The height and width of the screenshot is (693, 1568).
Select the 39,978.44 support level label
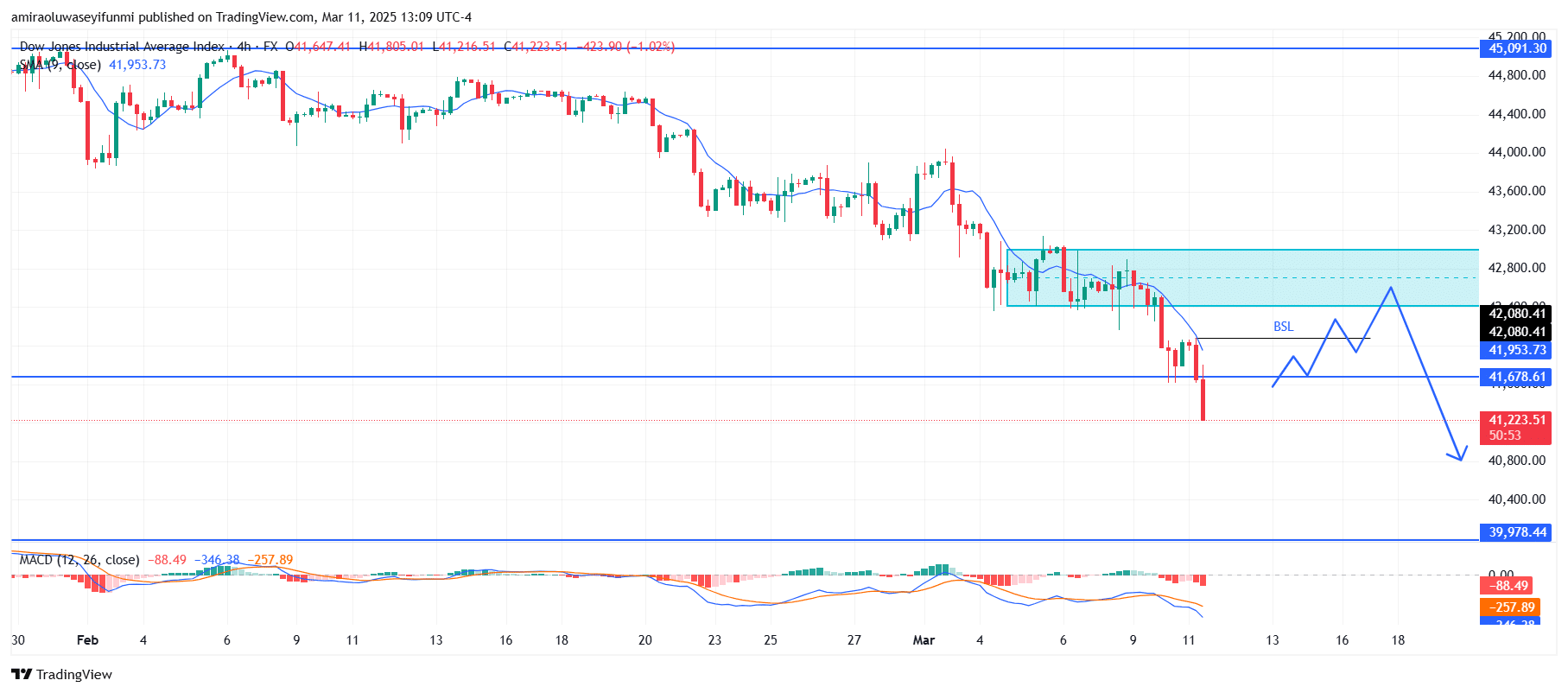[x=1517, y=532]
